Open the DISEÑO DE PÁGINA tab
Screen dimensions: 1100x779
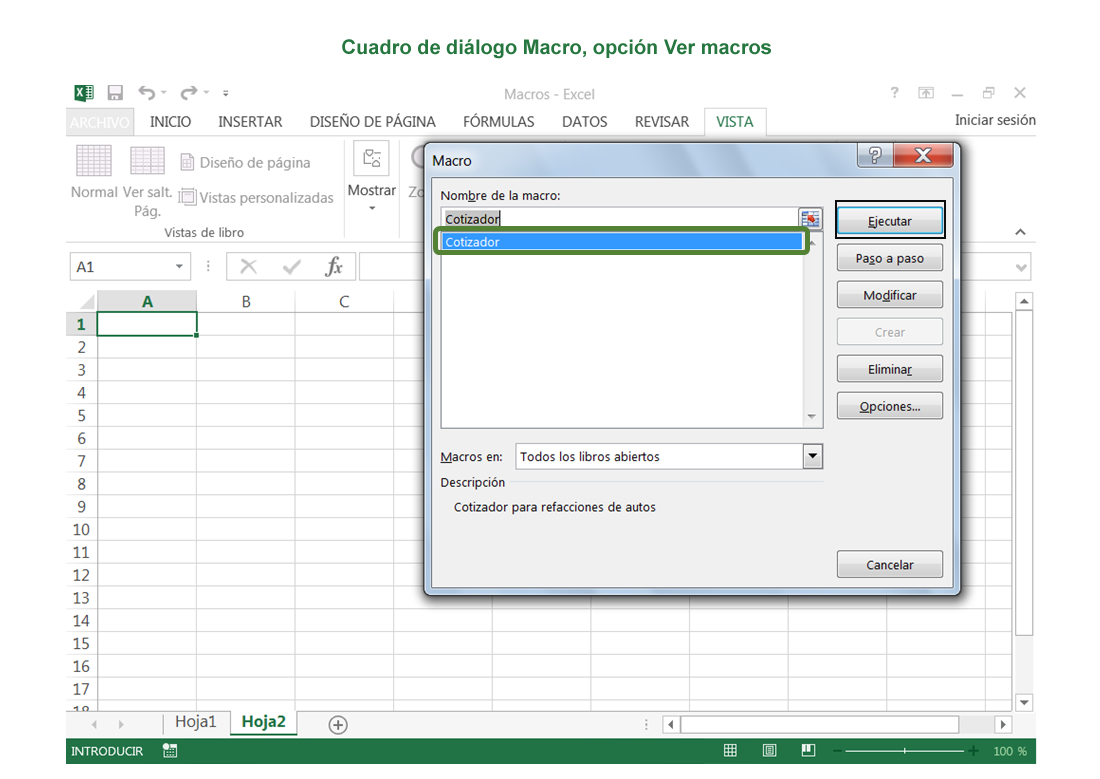[x=373, y=122]
